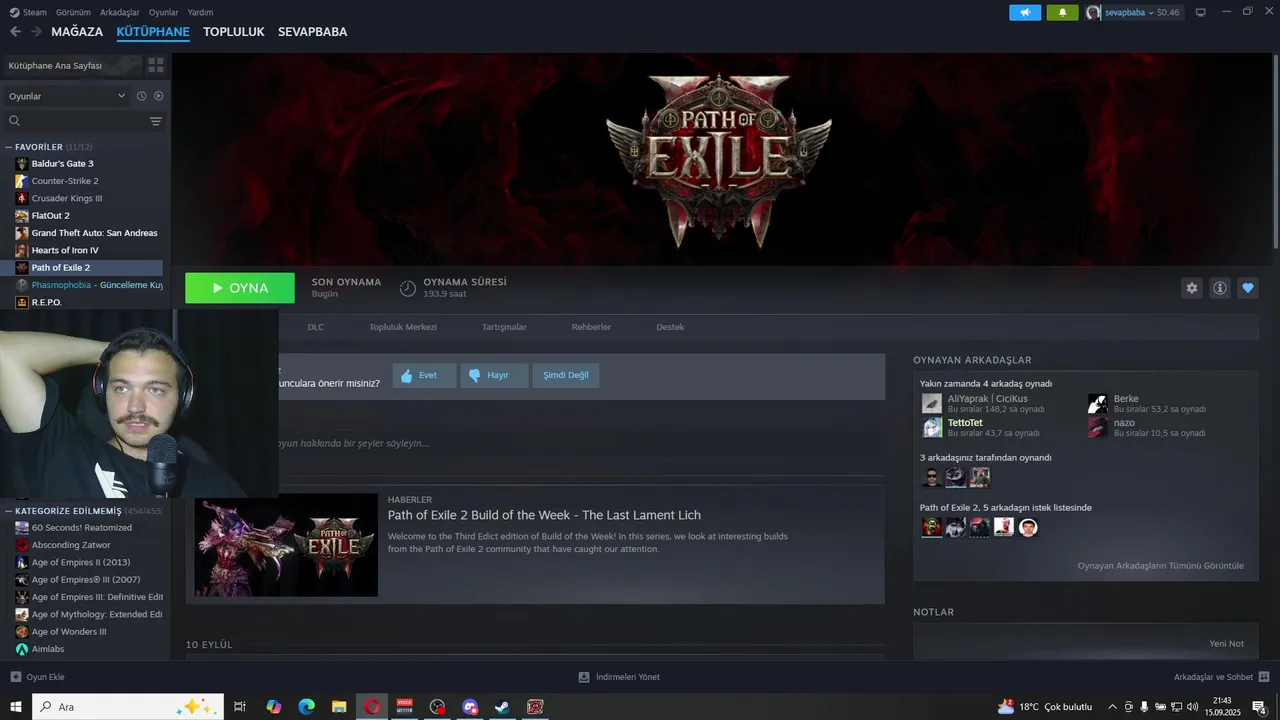
Task: Click Kütüphane Ana Sayfası button
Action: coord(70,65)
